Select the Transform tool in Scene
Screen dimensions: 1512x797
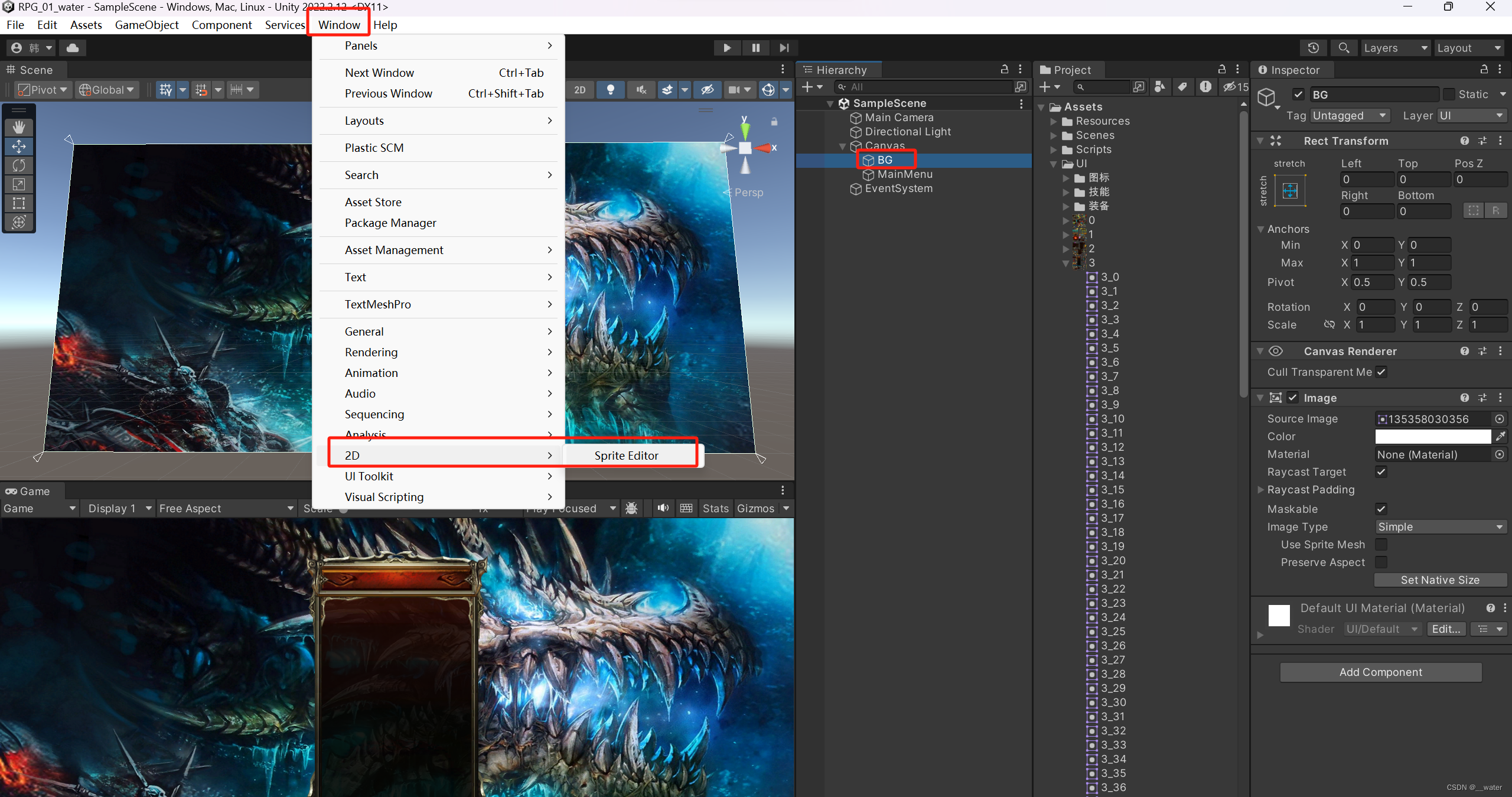(19, 222)
